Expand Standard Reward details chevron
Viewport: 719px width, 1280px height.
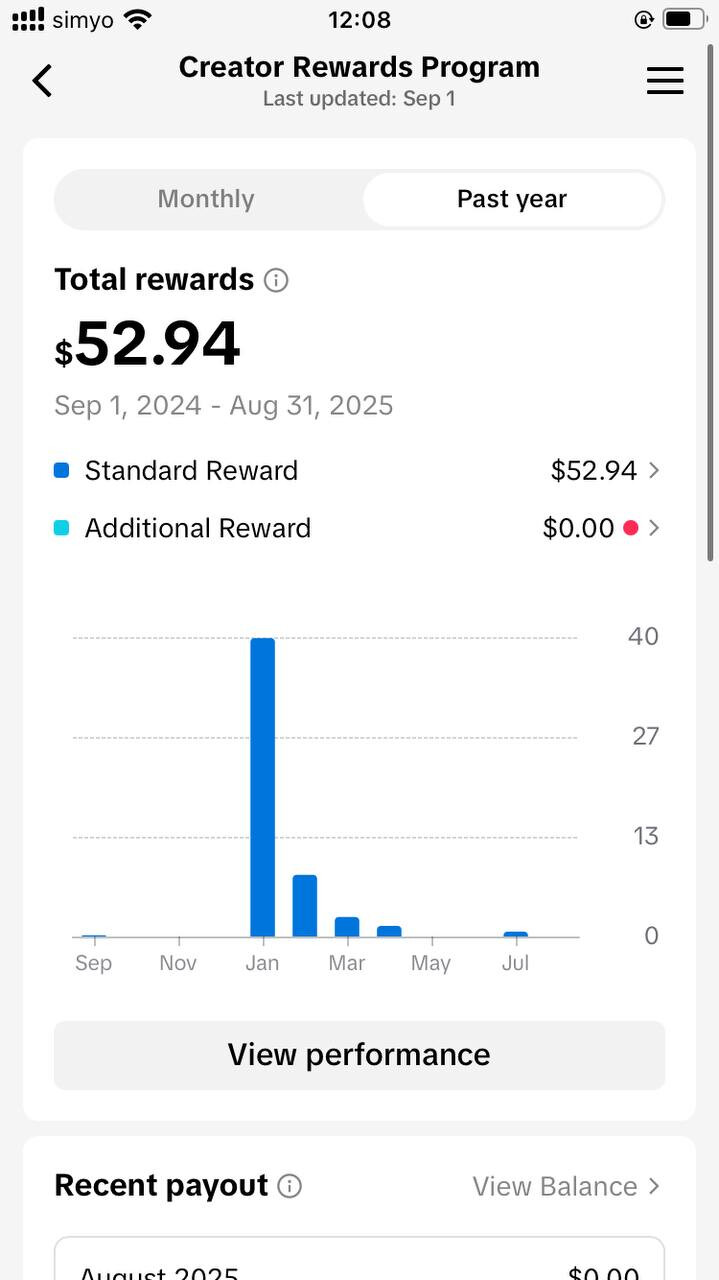point(654,470)
